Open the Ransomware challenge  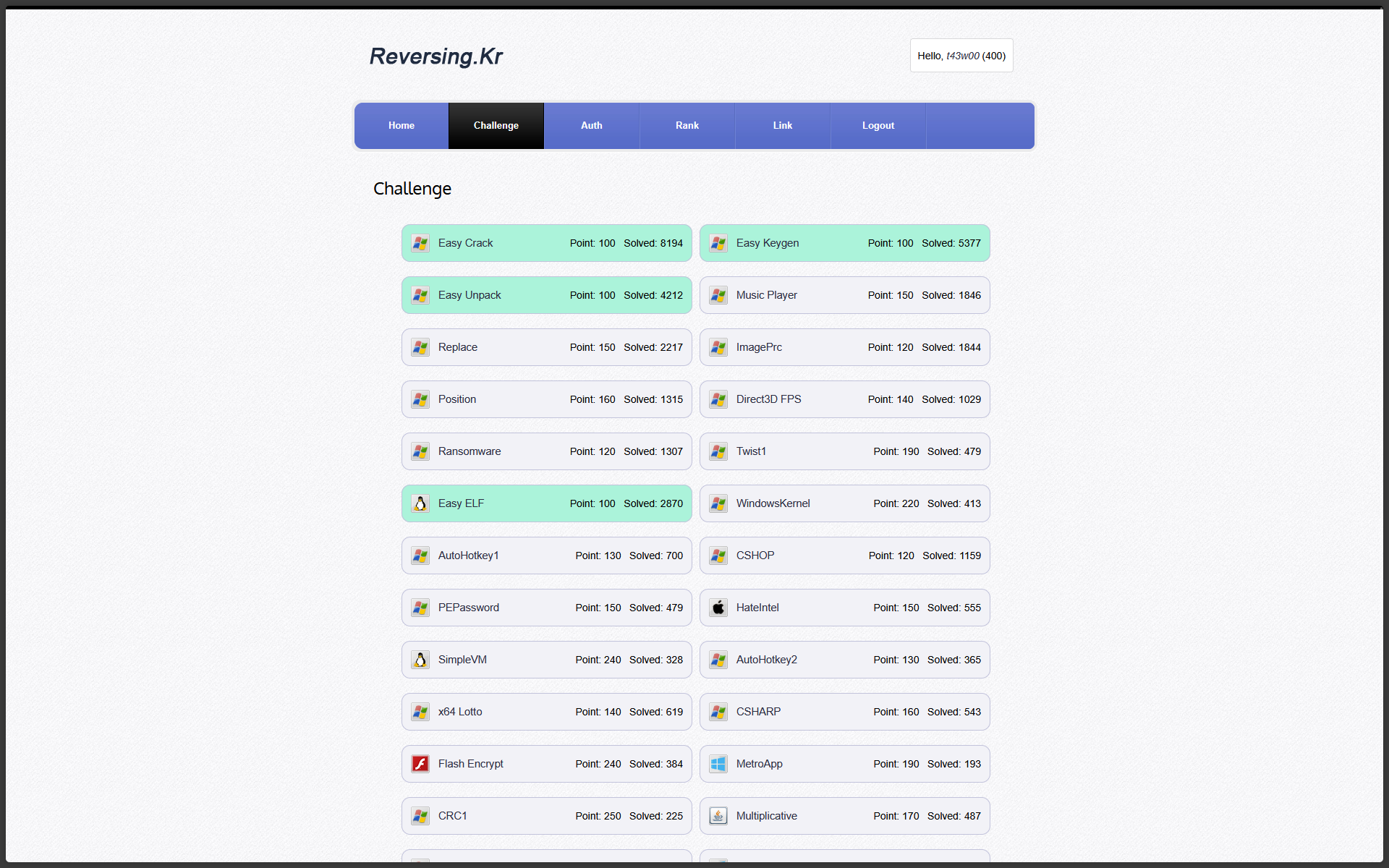547,451
